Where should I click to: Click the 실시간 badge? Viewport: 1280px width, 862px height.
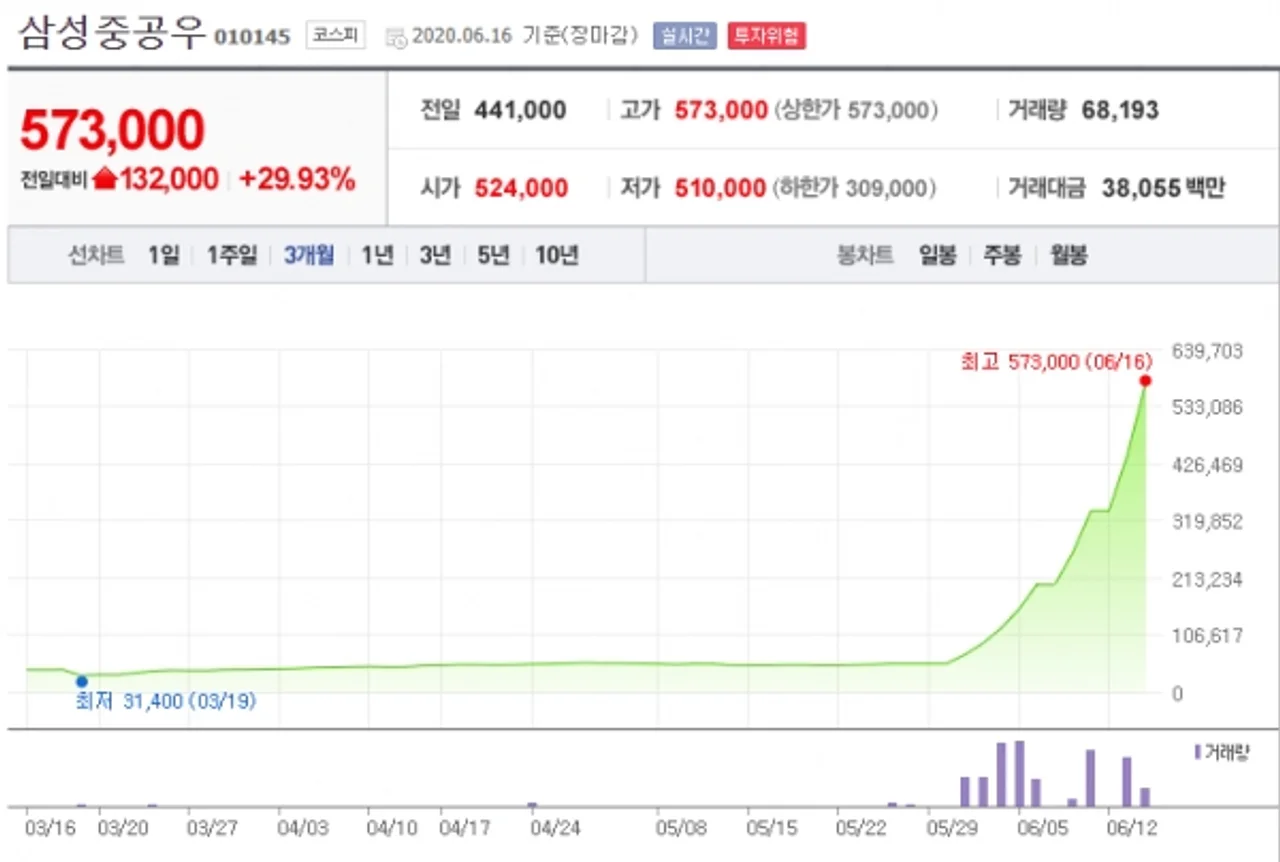click(685, 36)
